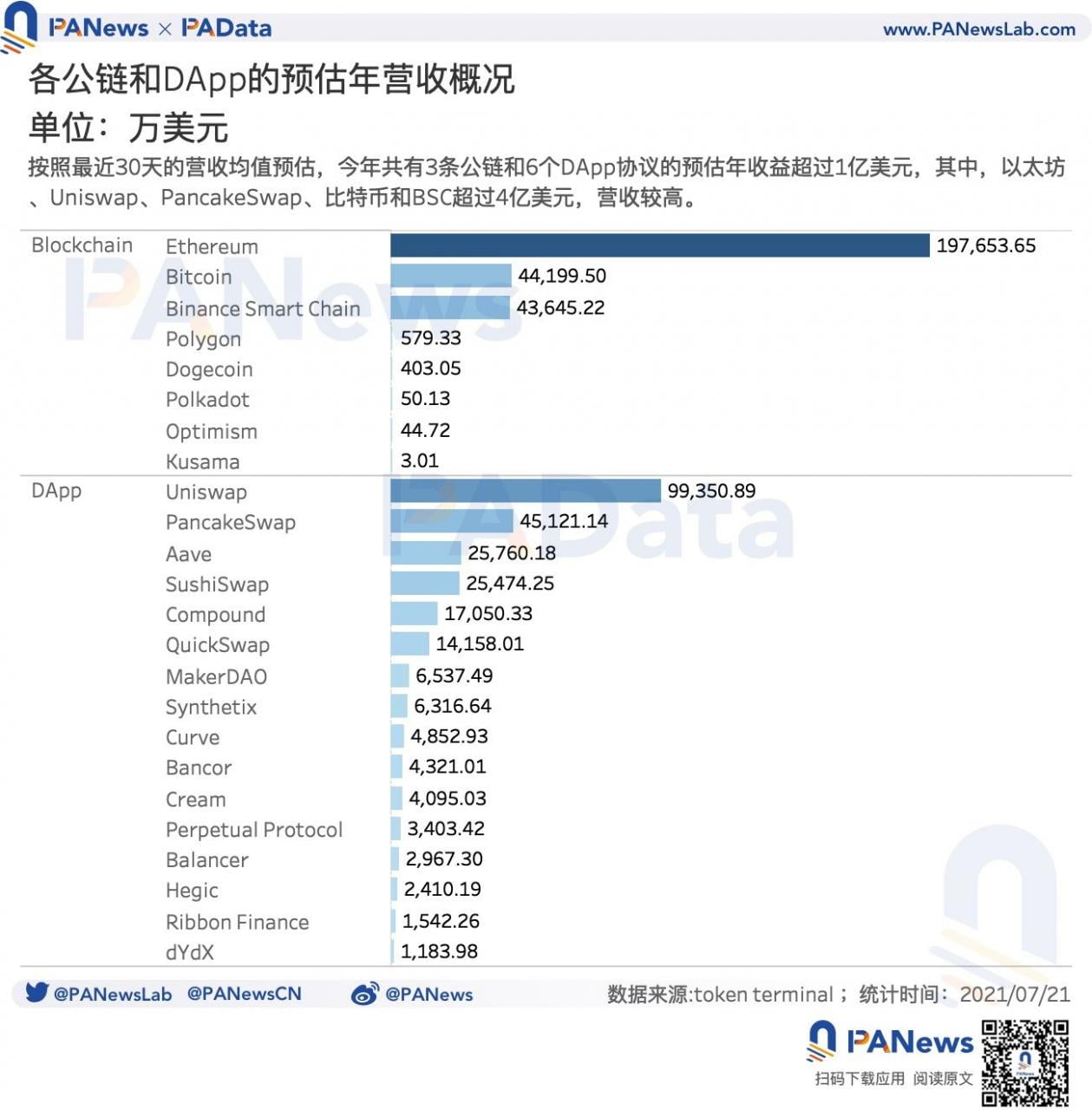1092x1110 pixels.
Task: Select the Blockchain section label
Action: (x=82, y=245)
